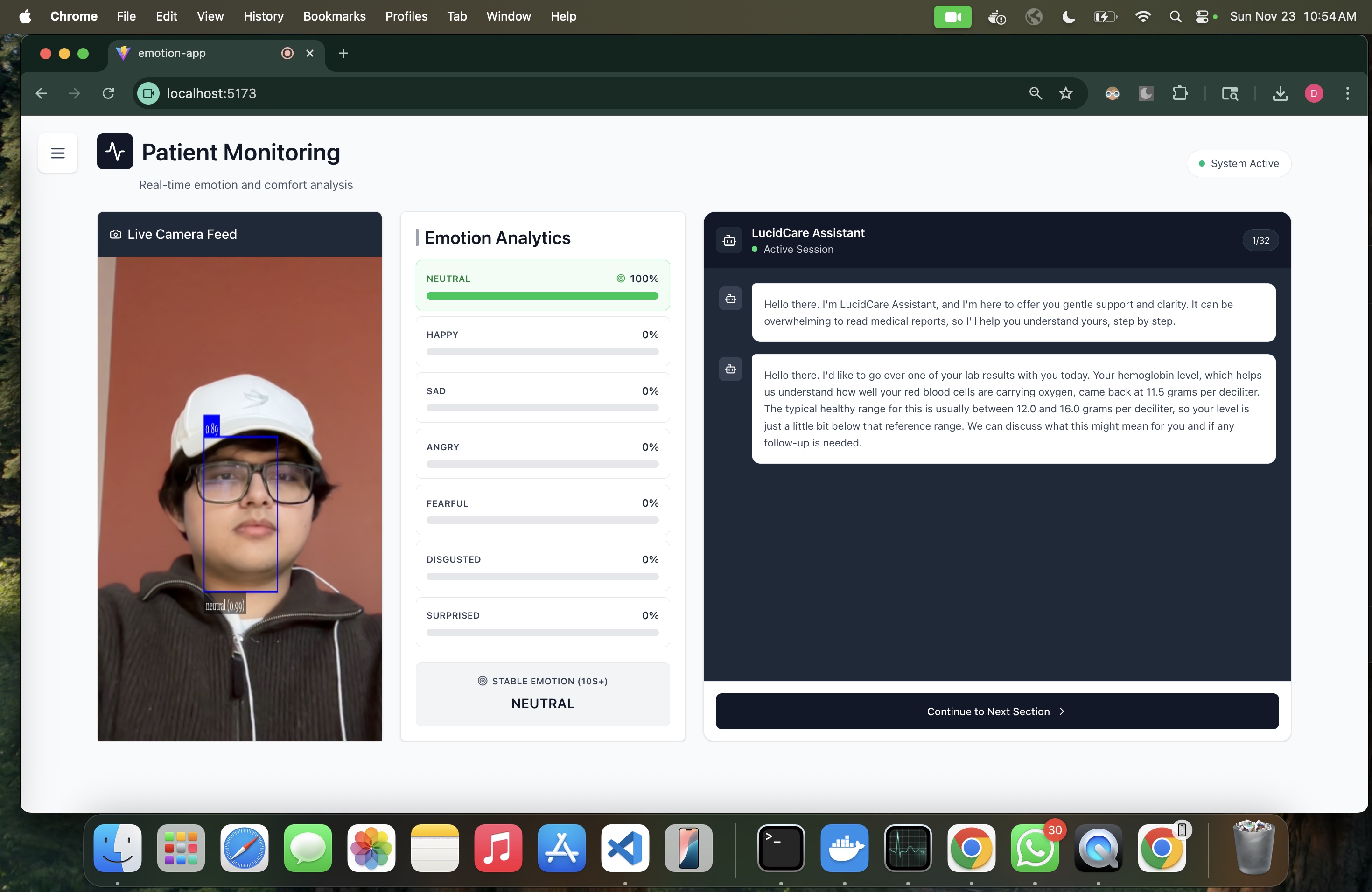
Task: Click the camera icon beside Live Camera Feed
Action: click(115, 235)
